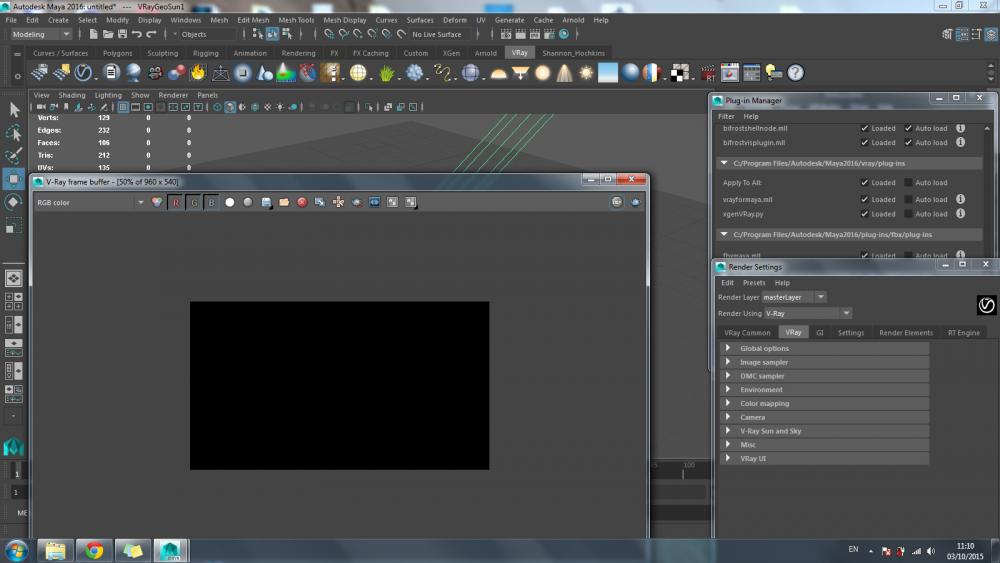Open the RGB color channel dropdown
The width and height of the screenshot is (1000, 563).
[x=90, y=202]
